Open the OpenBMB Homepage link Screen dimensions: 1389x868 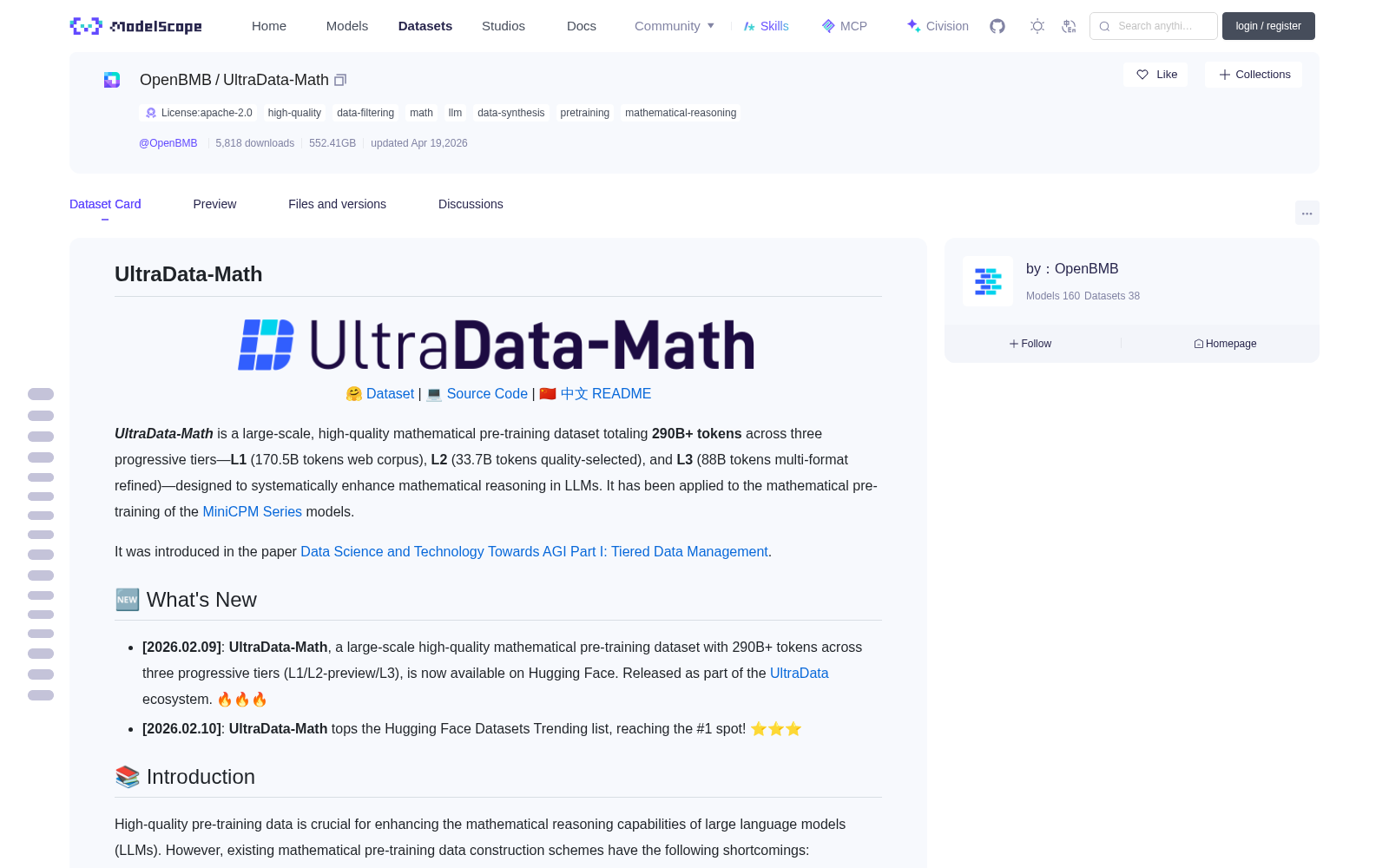pyautogui.click(x=1225, y=344)
